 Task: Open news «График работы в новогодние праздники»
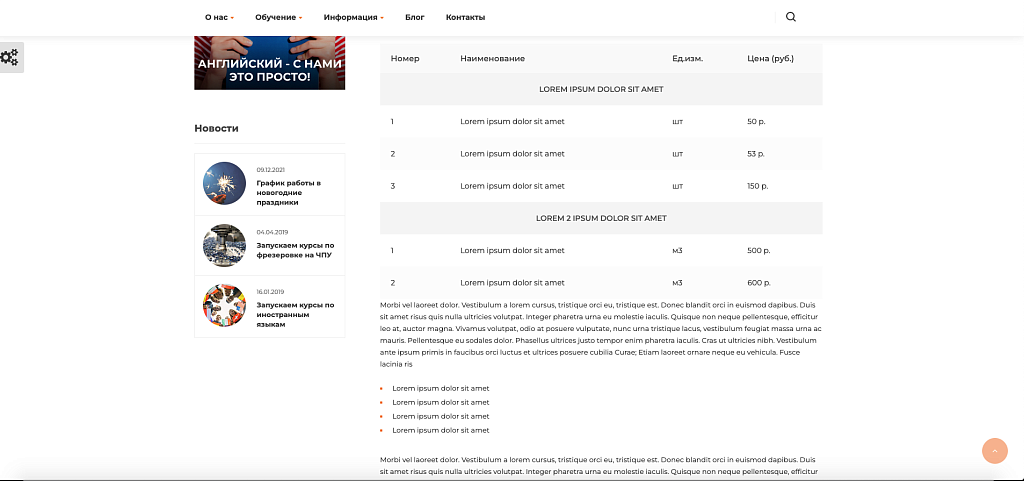tap(289, 193)
